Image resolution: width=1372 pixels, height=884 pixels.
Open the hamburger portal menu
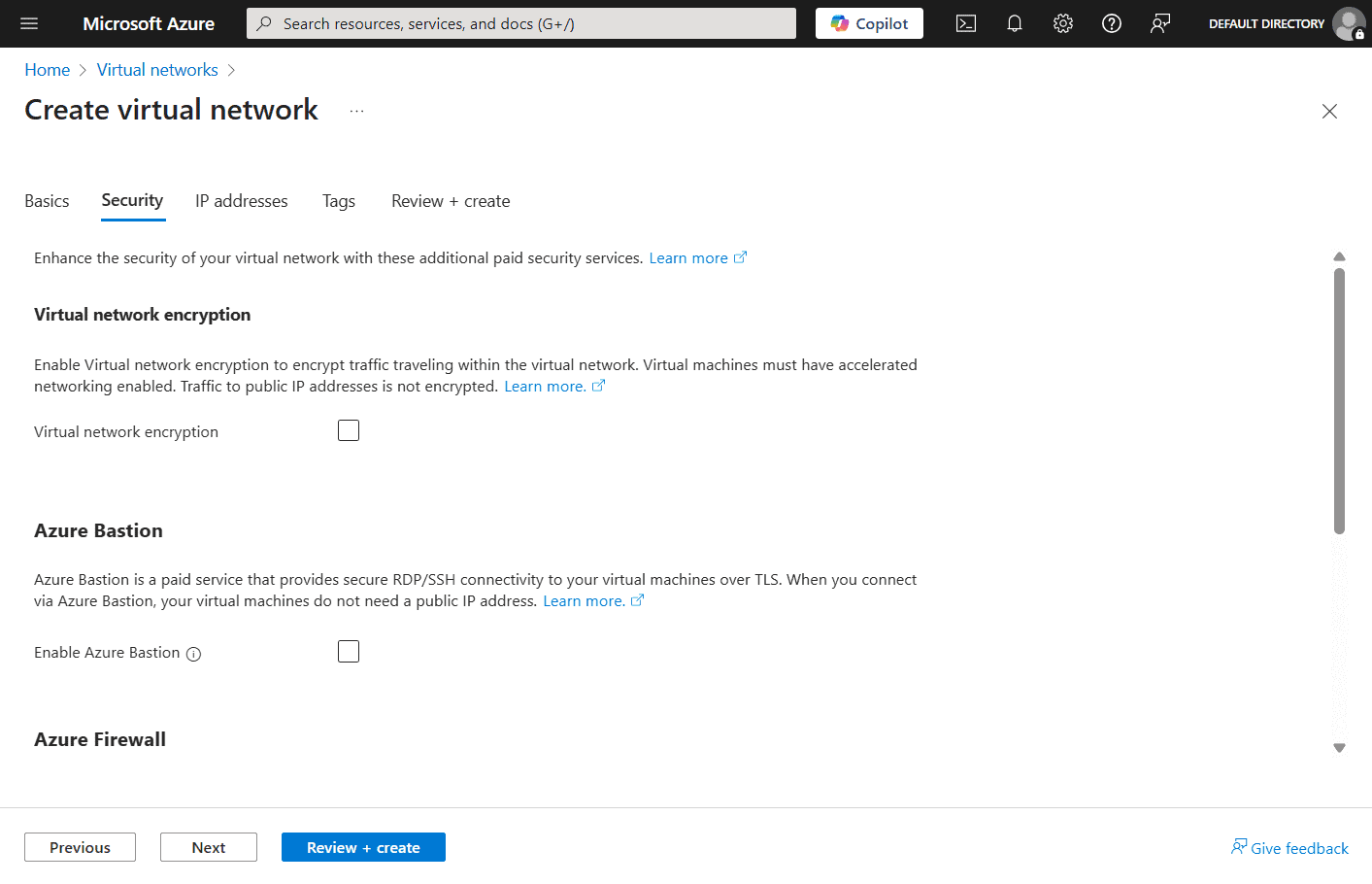[29, 23]
